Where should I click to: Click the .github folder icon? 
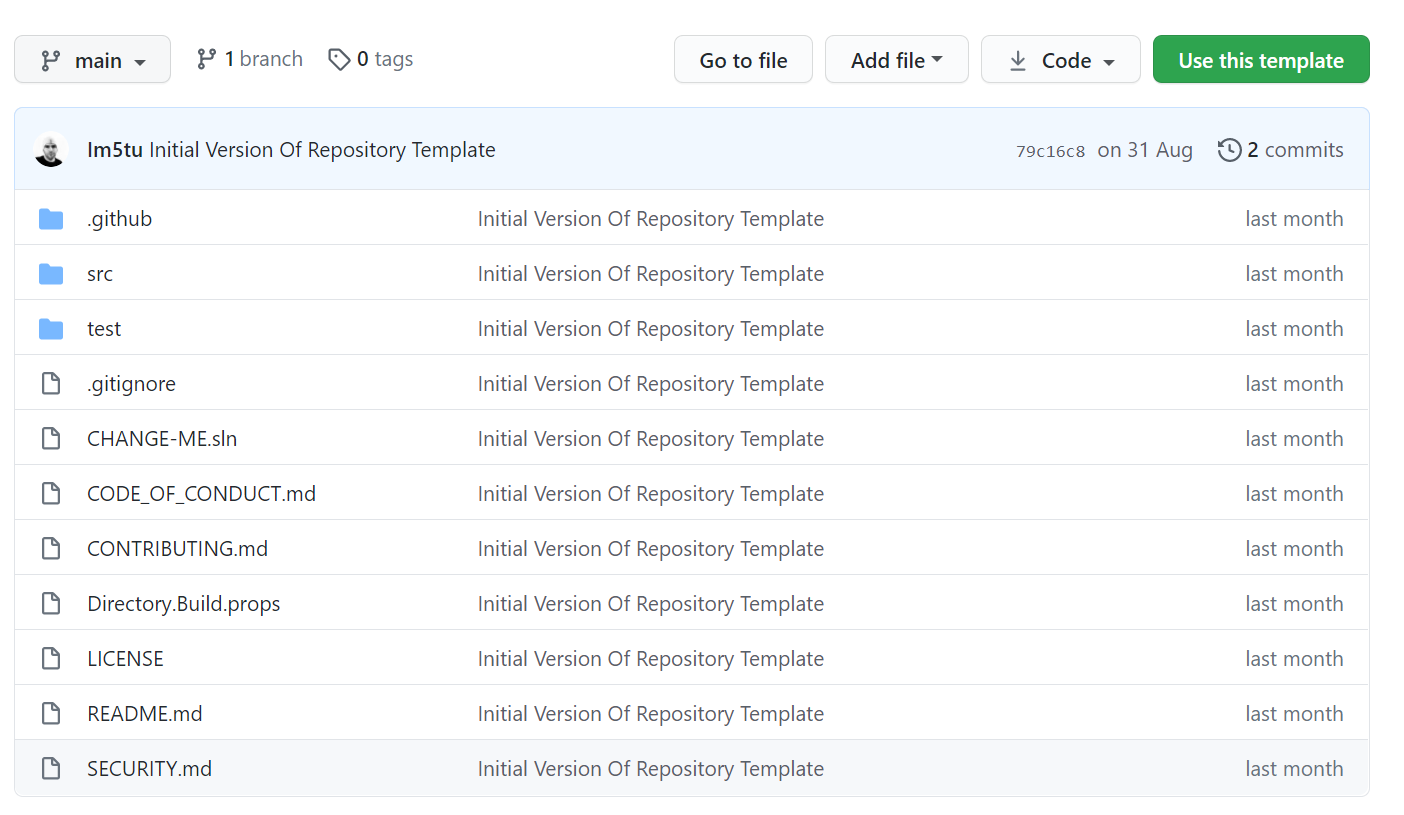click(x=50, y=219)
